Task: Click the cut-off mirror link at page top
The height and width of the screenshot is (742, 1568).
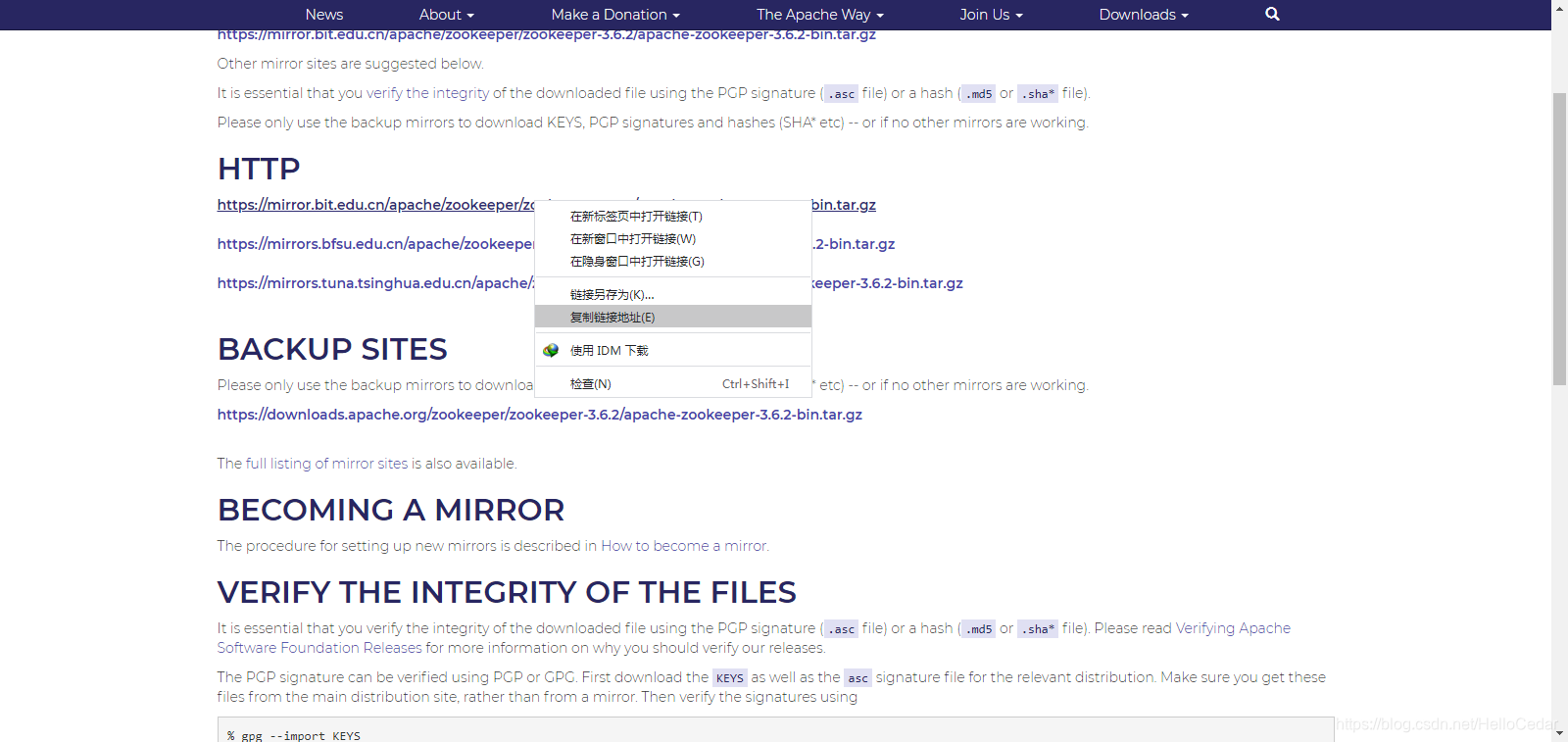Action: (547, 35)
